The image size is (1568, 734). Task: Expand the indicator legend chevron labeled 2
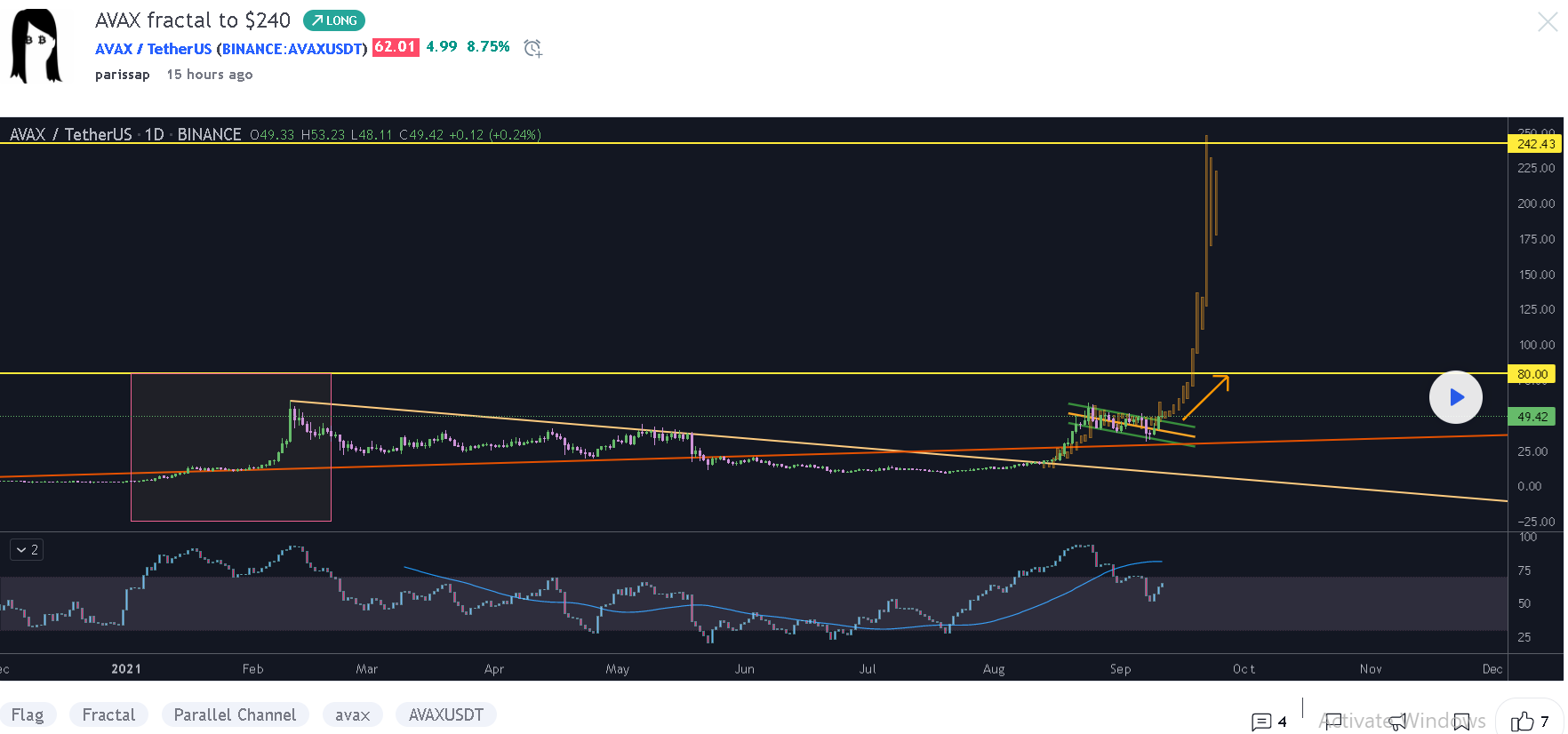(27, 550)
